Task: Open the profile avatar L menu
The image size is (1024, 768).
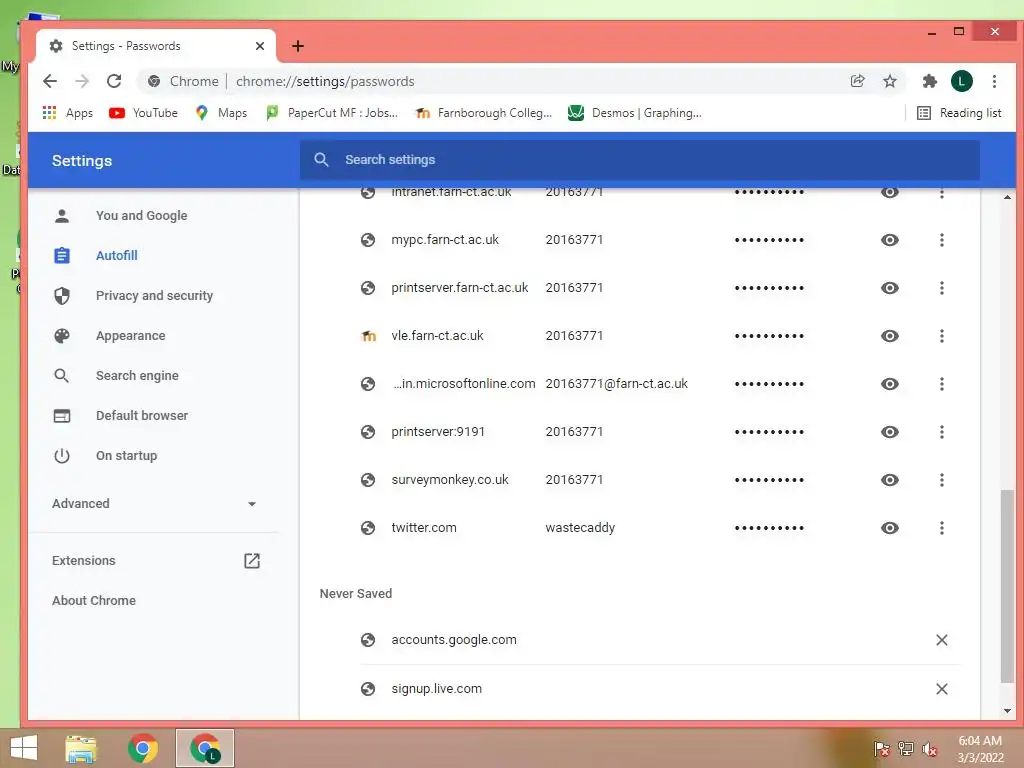Action: pyautogui.click(x=961, y=81)
